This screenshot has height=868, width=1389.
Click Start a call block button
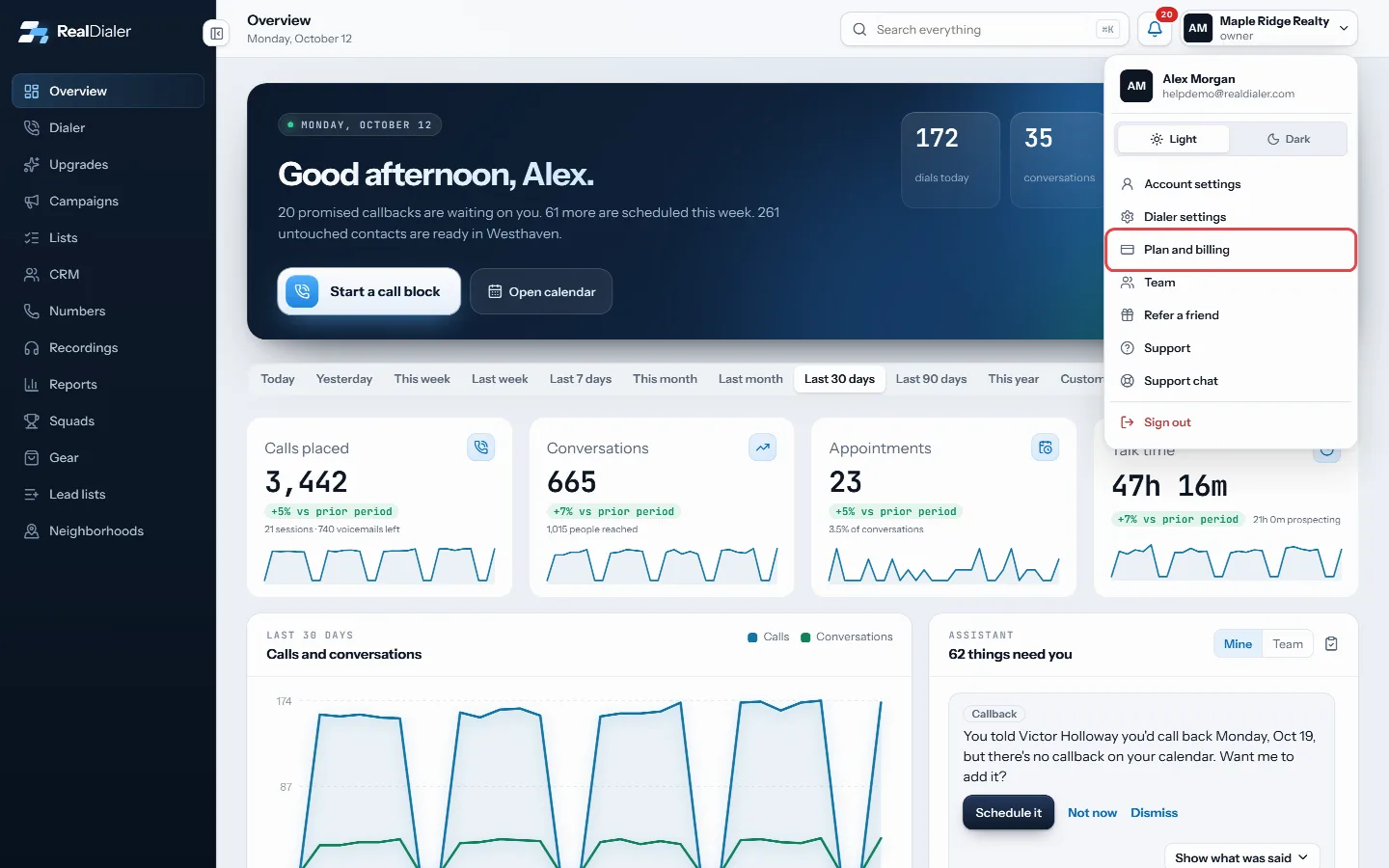click(368, 291)
